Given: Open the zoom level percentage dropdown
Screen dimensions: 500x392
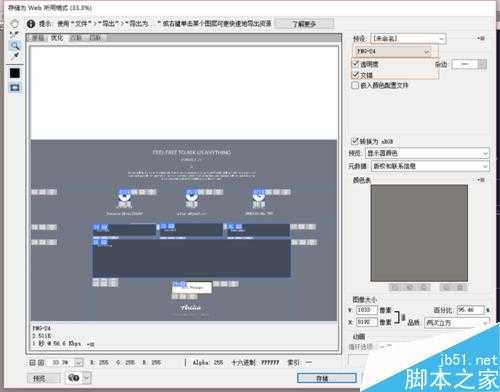Looking at the screenshot, I should click(x=79, y=362).
